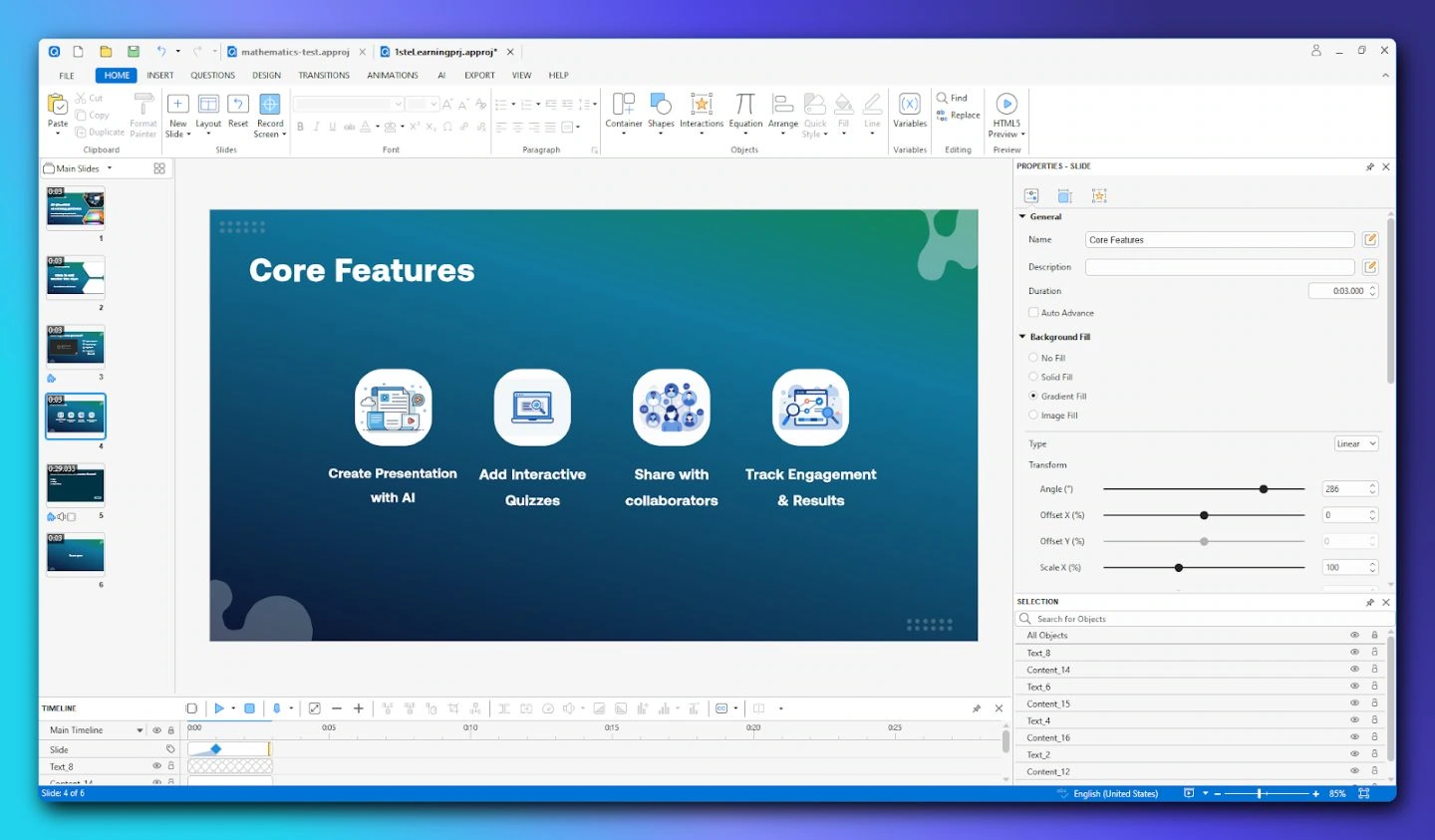The height and width of the screenshot is (840, 1435).
Task: Select slide 5 thumbnail in the slide panel
Action: point(75,484)
